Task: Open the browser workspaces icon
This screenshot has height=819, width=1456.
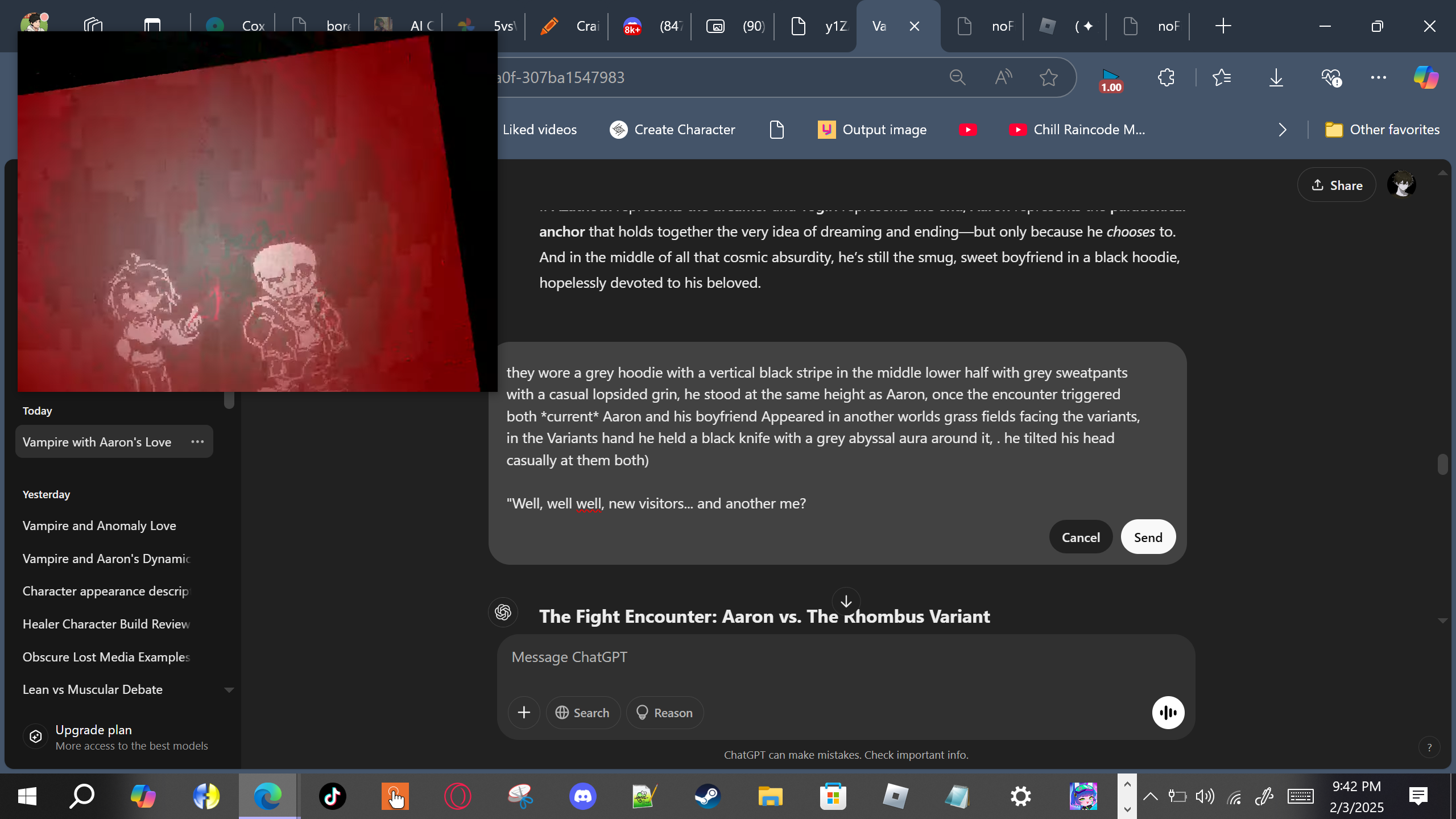Action: [93, 25]
